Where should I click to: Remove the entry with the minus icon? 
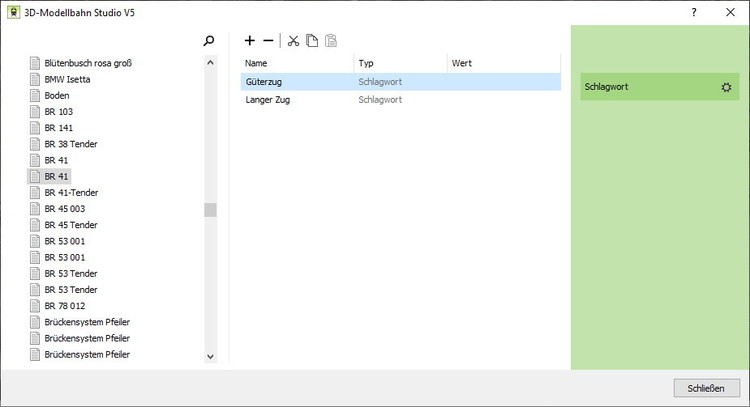[268, 41]
